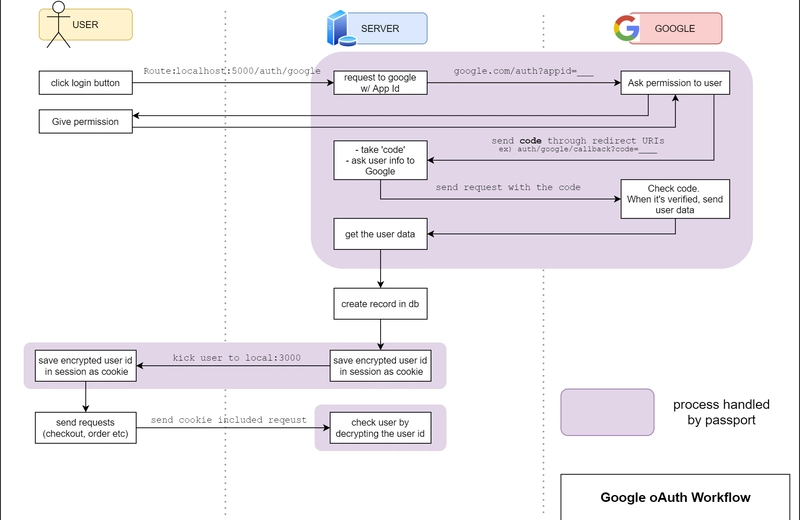The image size is (800, 520).
Task: Select the 'Give permission' box
Action: pyautogui.click(x=86, y=121)
